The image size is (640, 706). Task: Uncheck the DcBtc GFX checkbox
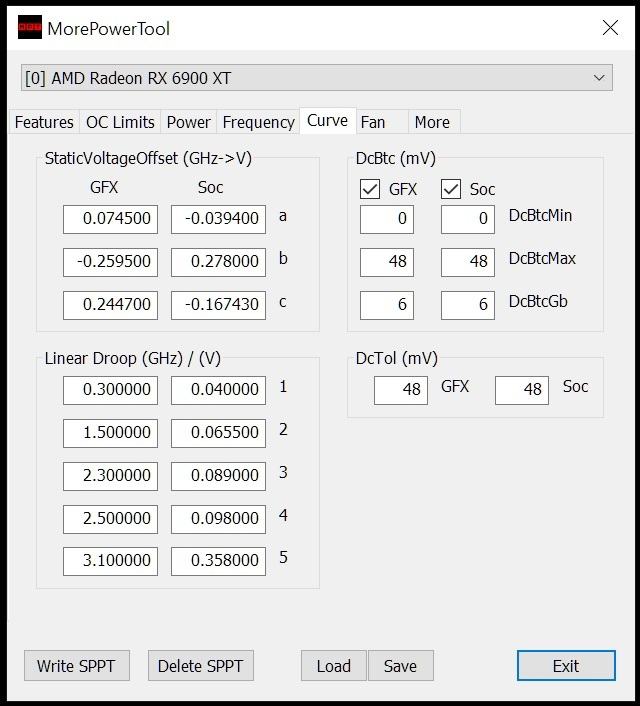[x=370, y=189]
